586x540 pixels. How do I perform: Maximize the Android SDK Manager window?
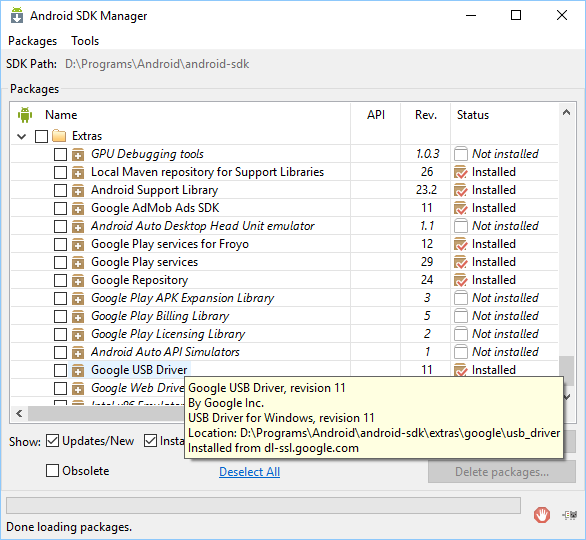pos(516,15)
